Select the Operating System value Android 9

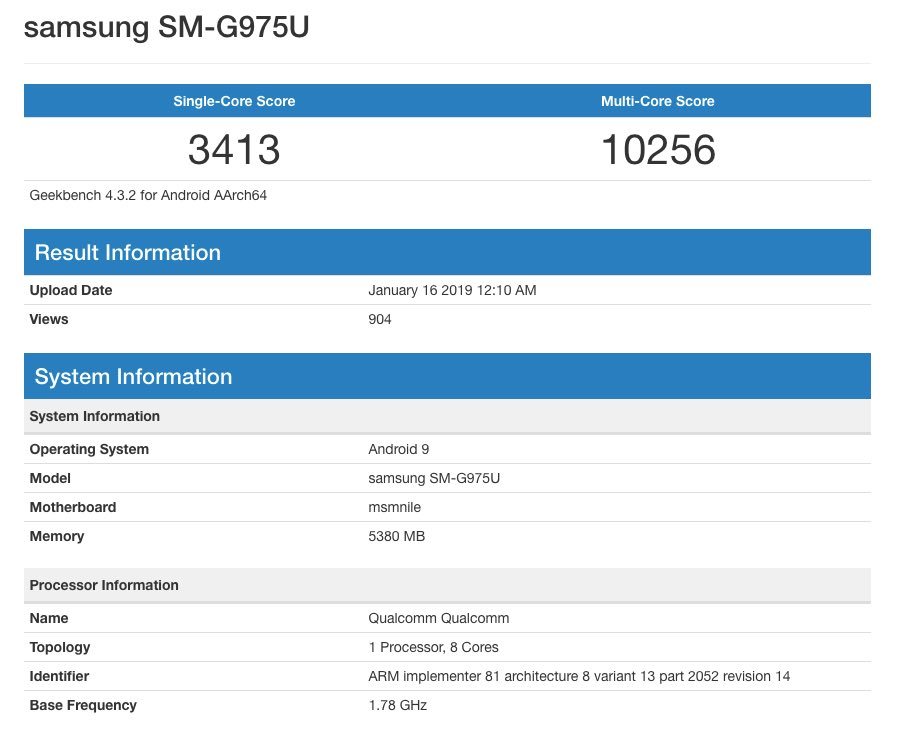[399, 449]
